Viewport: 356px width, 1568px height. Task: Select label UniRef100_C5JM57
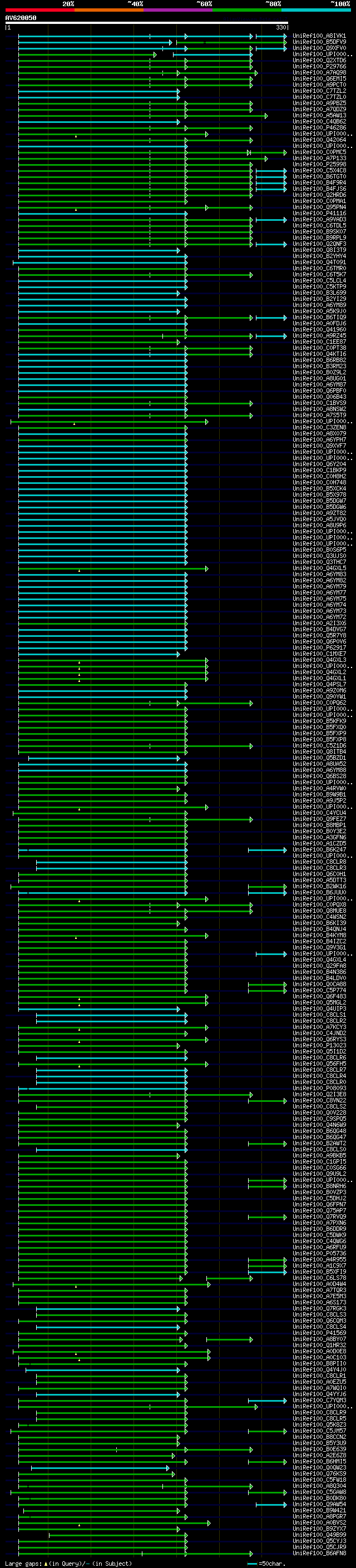(x=319, y=1431)
